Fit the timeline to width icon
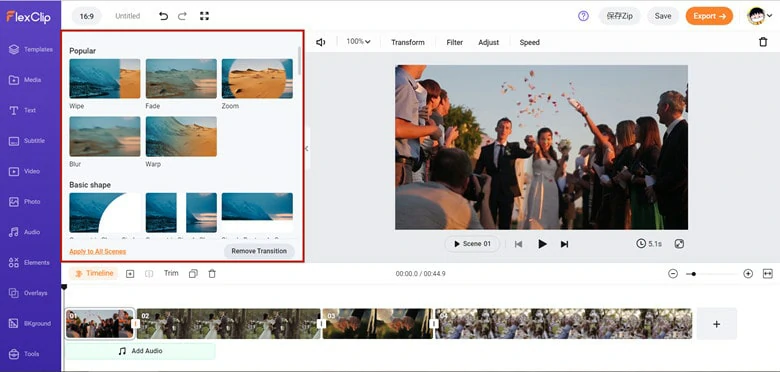This screenshot has height=372, width=780. 768,274
